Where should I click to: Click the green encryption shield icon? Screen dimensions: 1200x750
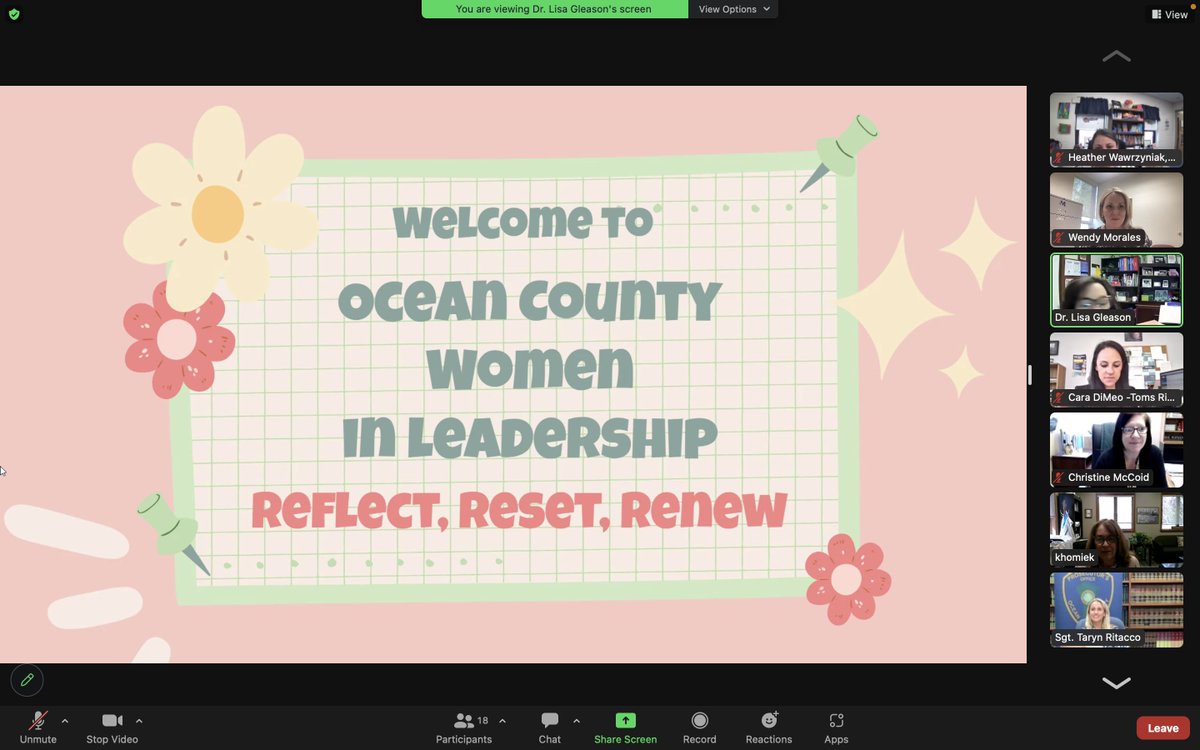click(13, 14)
